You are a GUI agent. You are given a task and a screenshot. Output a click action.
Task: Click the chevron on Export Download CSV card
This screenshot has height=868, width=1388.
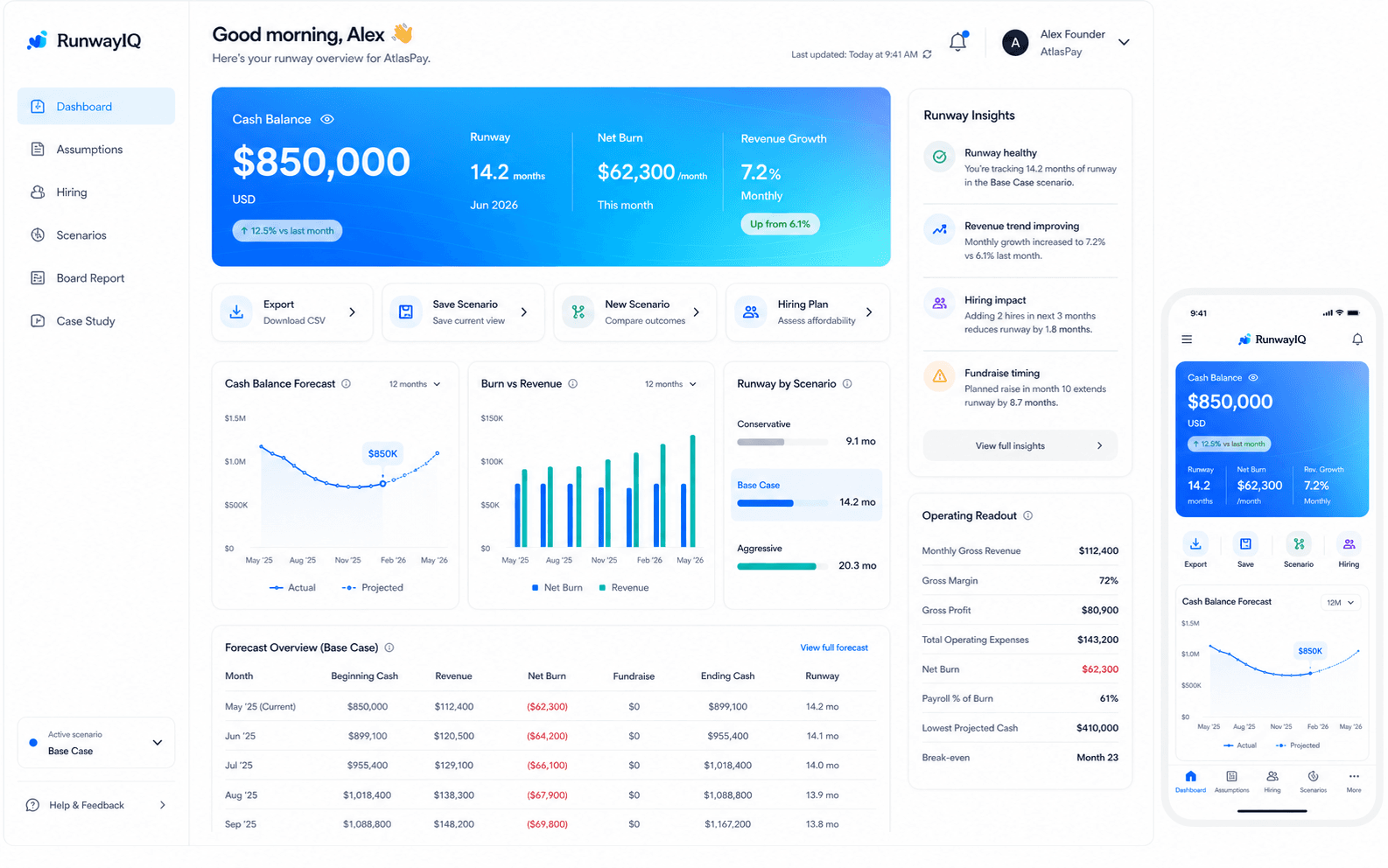(x=353, y=312)
